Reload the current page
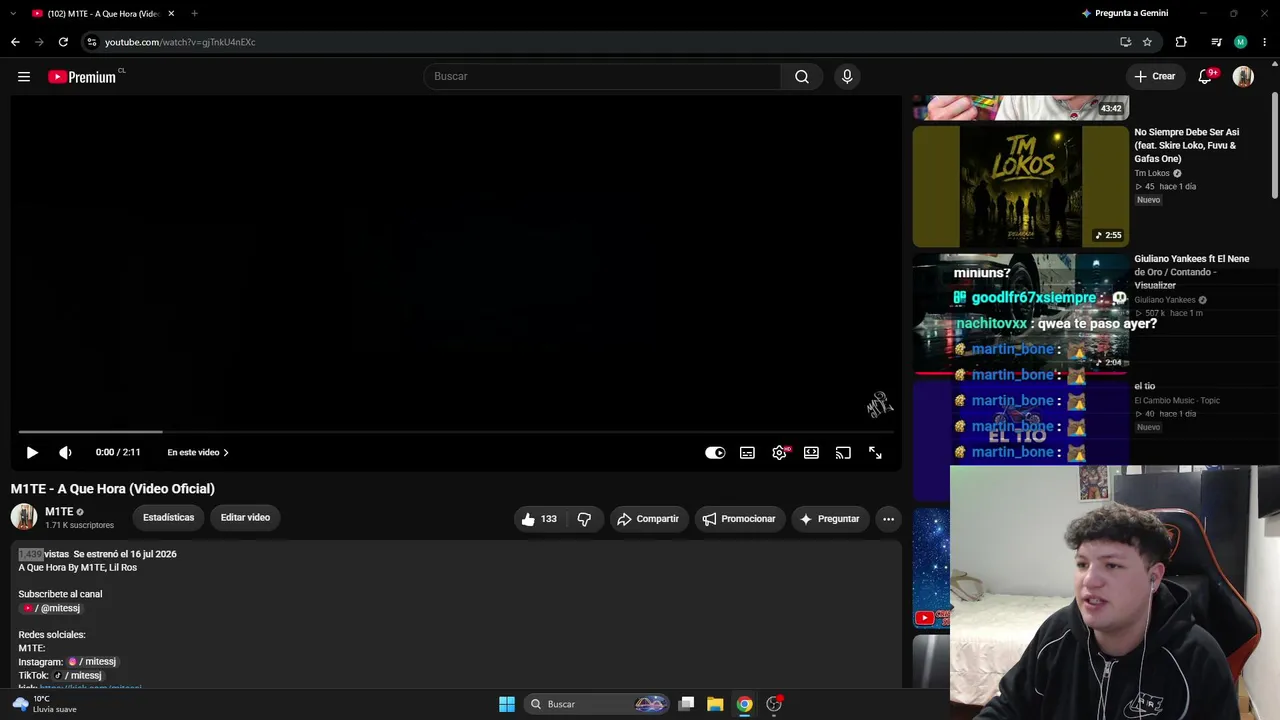 [63, 42]
